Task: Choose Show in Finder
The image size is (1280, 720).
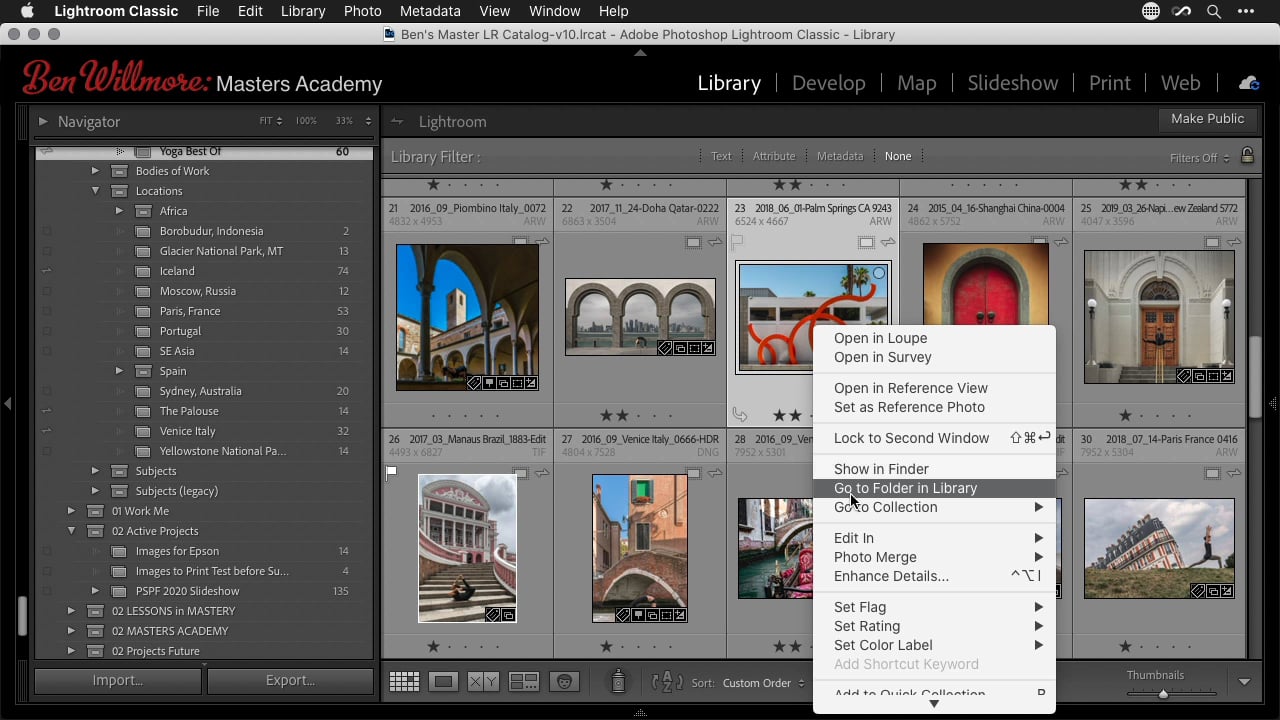Action: tap(934, 469)
